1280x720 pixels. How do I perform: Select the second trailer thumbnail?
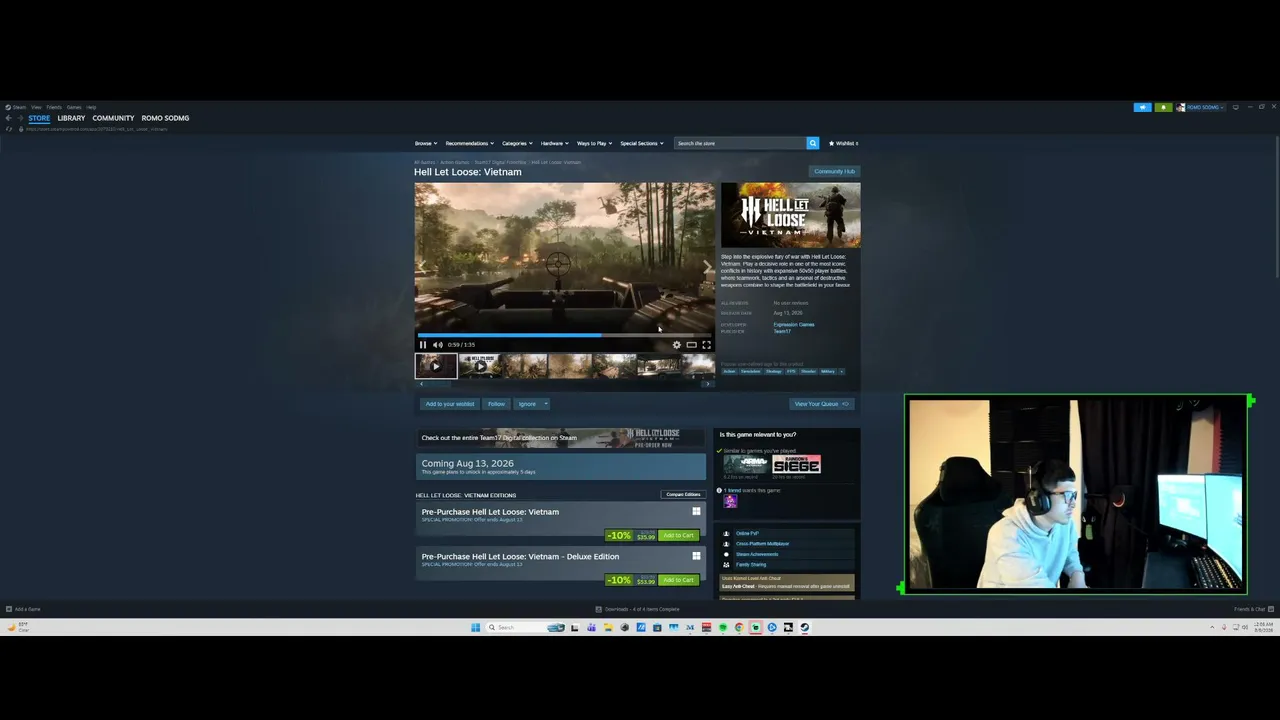pyautogui.click(x=480, y=366)
